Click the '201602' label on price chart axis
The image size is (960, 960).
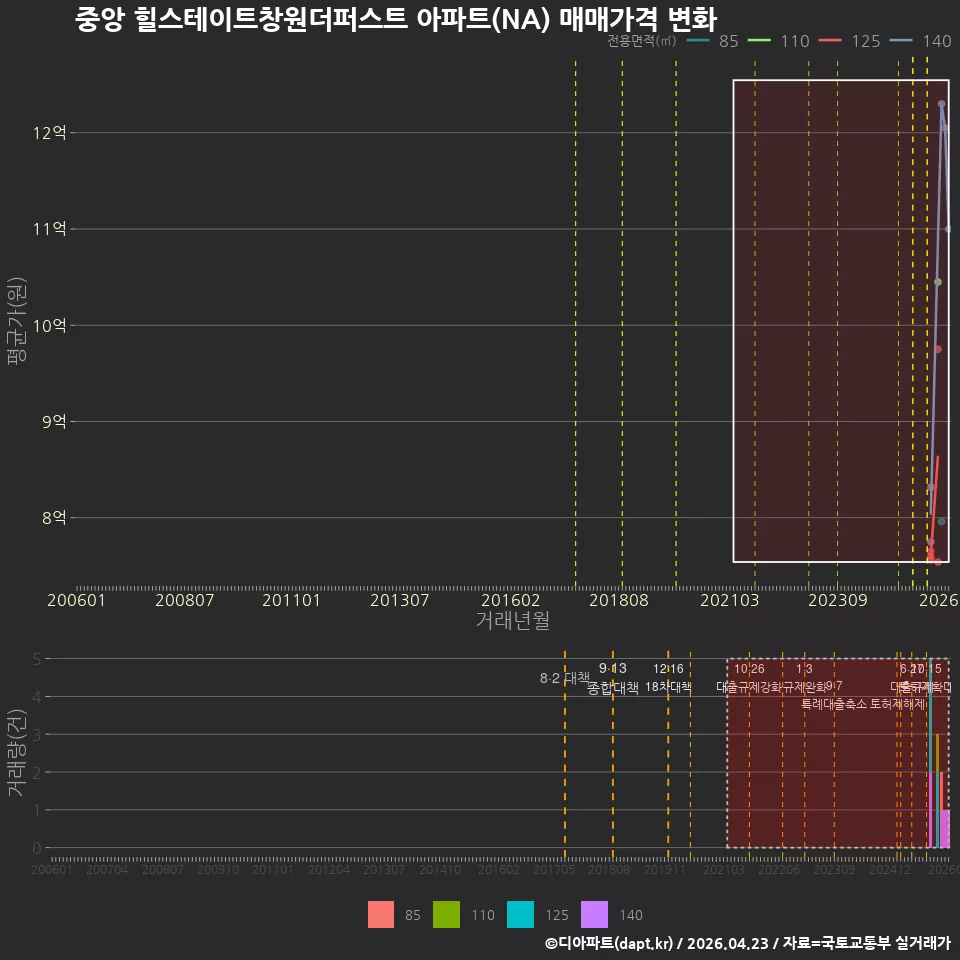511,600
